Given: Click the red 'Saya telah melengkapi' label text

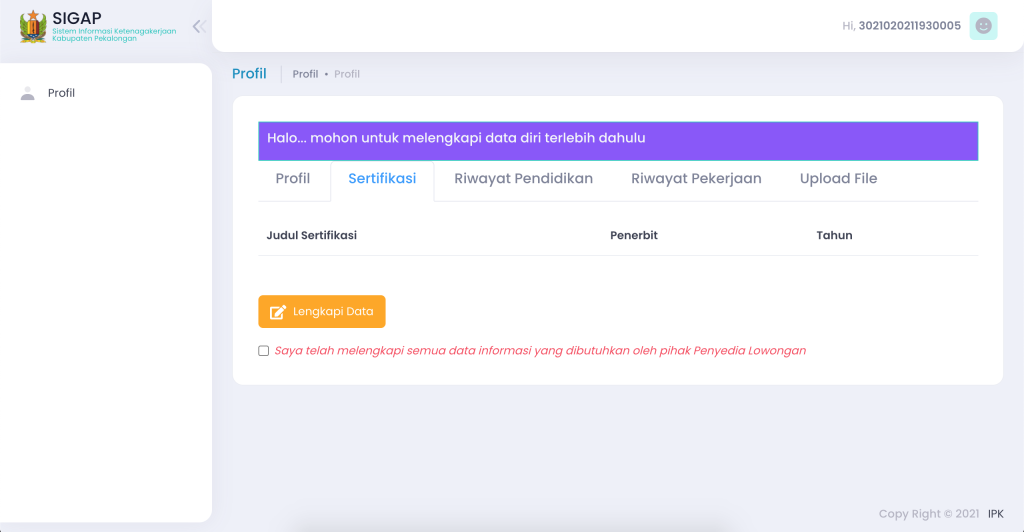Looking at the screenshot, I should tap(540, 351).
